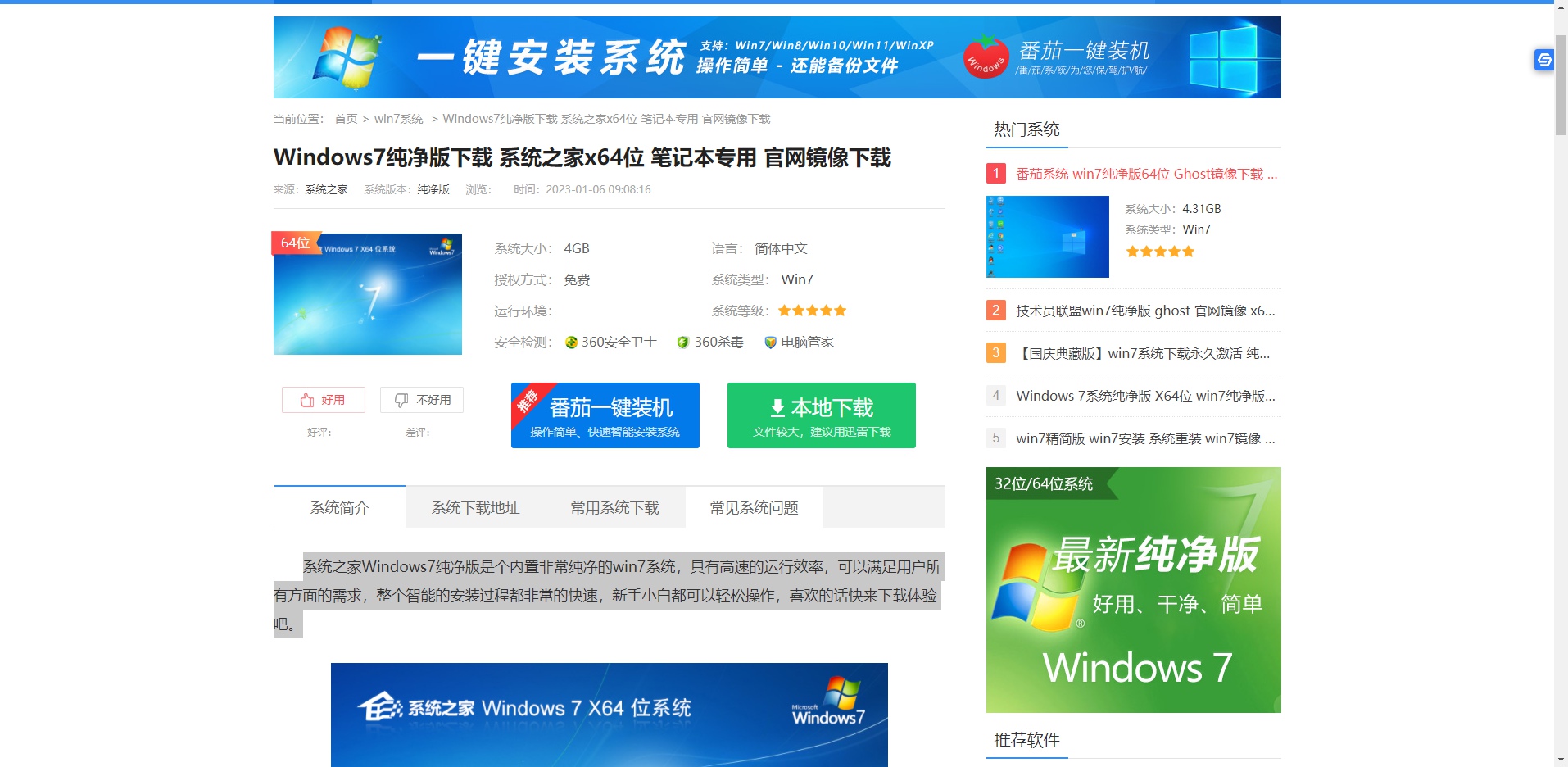Click the 系统之家 Windows 7 X64 image
Image resolution: width=1568 pixels, height=767 pixels.
tap(610, 715)
